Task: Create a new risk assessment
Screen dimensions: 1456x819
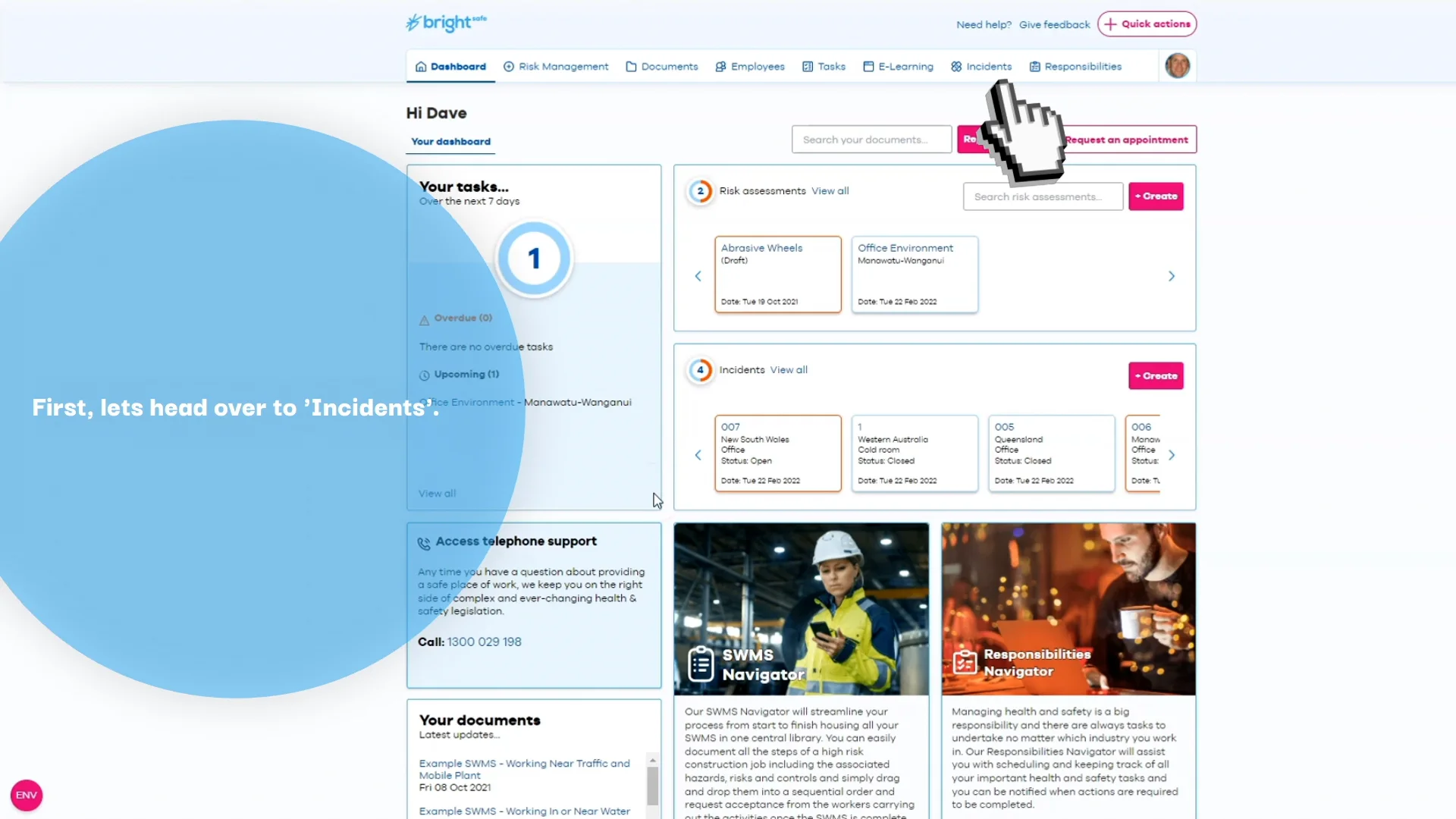Action: coord(1156,196)
